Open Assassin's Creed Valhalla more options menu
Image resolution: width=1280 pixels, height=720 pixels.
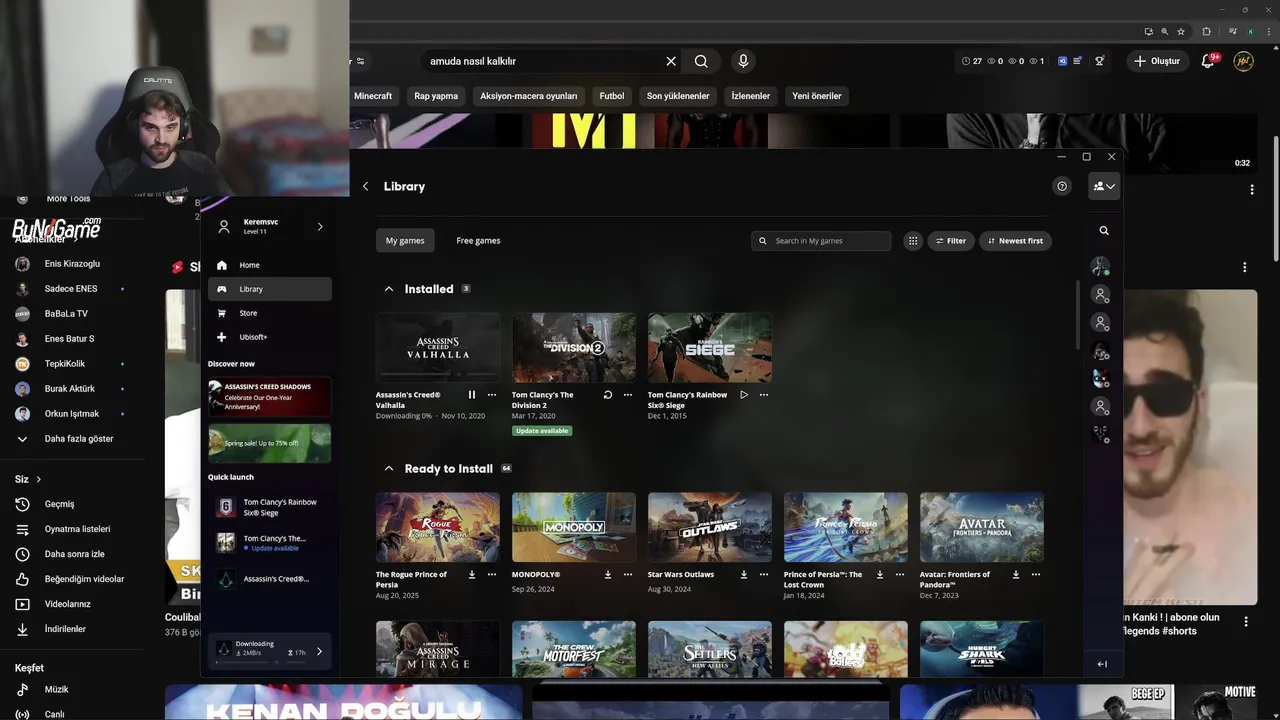(492, 395)
